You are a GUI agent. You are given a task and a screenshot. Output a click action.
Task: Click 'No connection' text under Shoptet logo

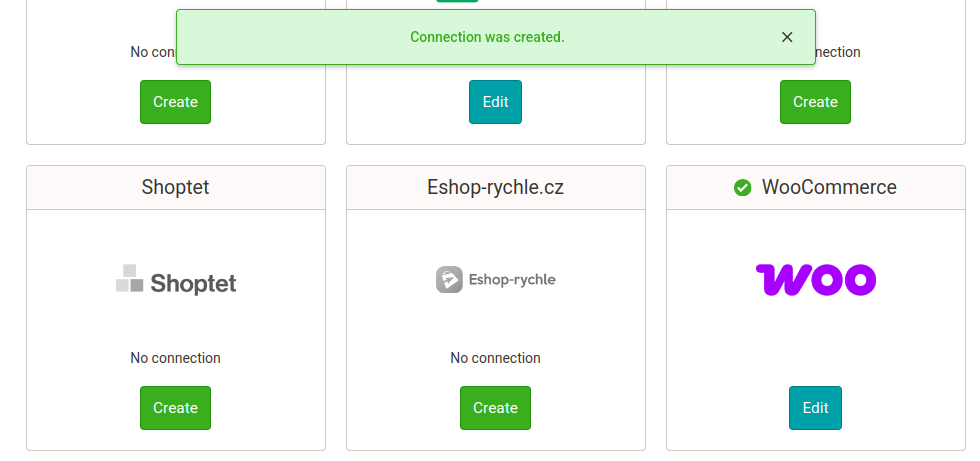pyautogui.click(x=176, y=358)
